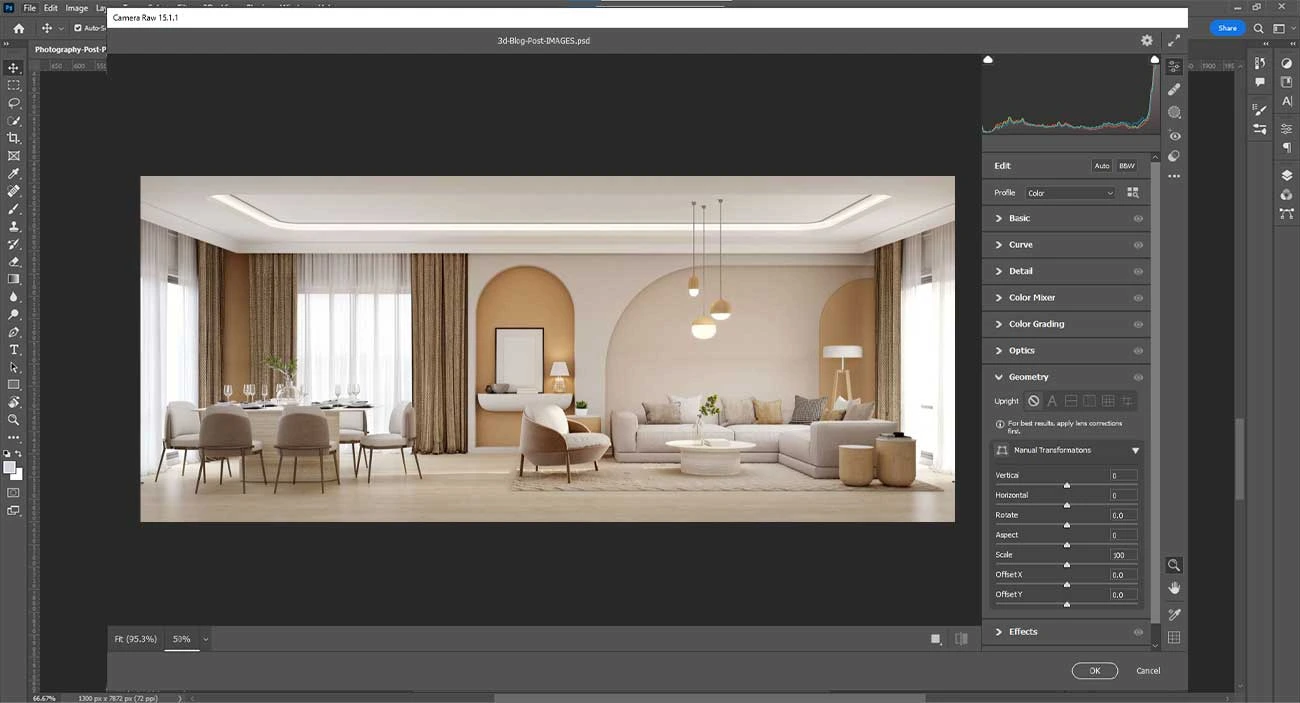This screenshot has height=703, width=1300.
Task: Toggle the Geometry panel eye icon
Action: click(x=1138, y=377)
